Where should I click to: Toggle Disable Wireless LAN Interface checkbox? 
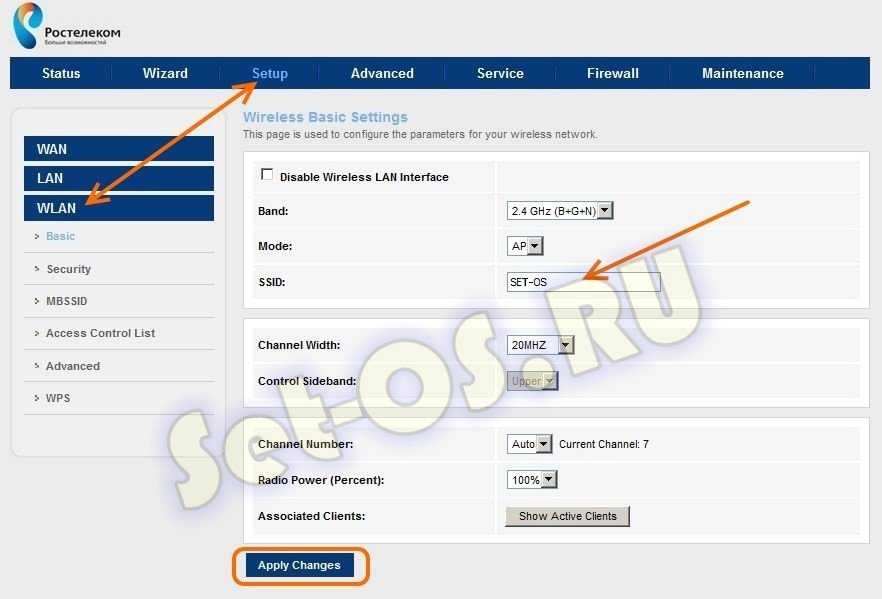[x=267, y=175]
